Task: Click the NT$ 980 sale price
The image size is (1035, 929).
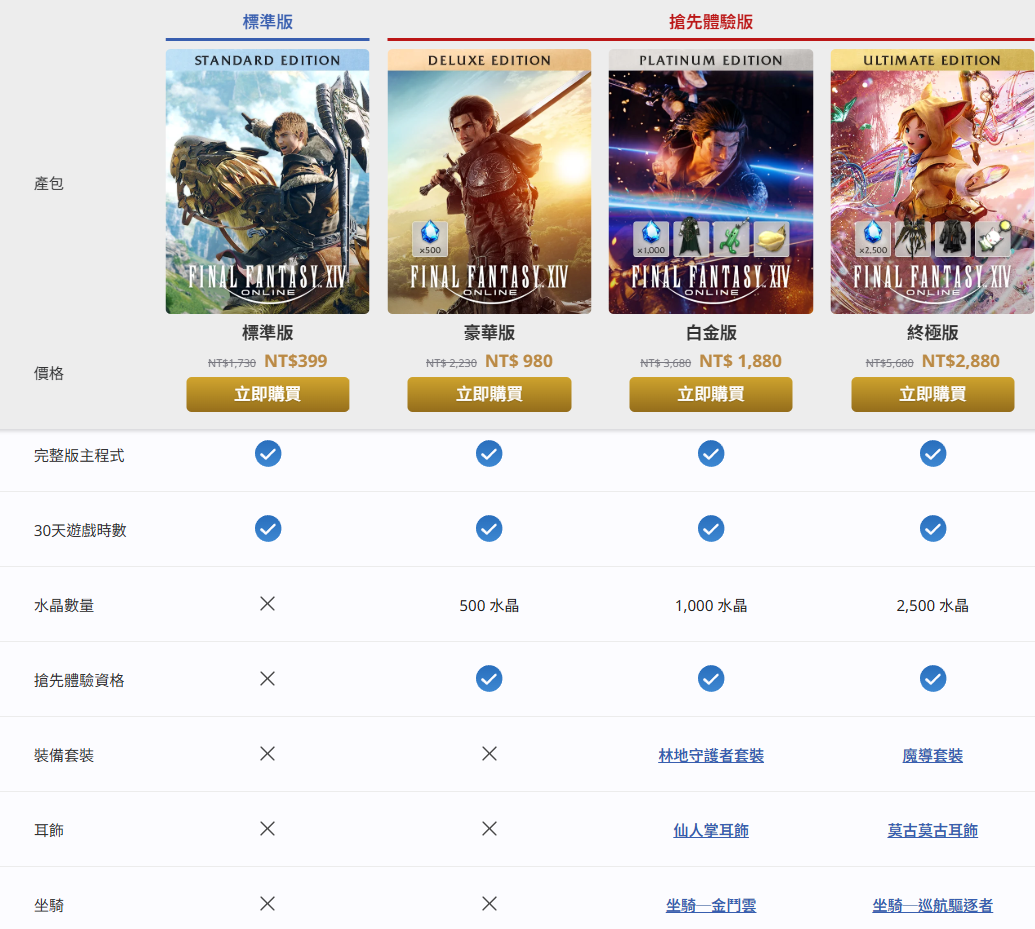Action: click(x=519, y=361)
